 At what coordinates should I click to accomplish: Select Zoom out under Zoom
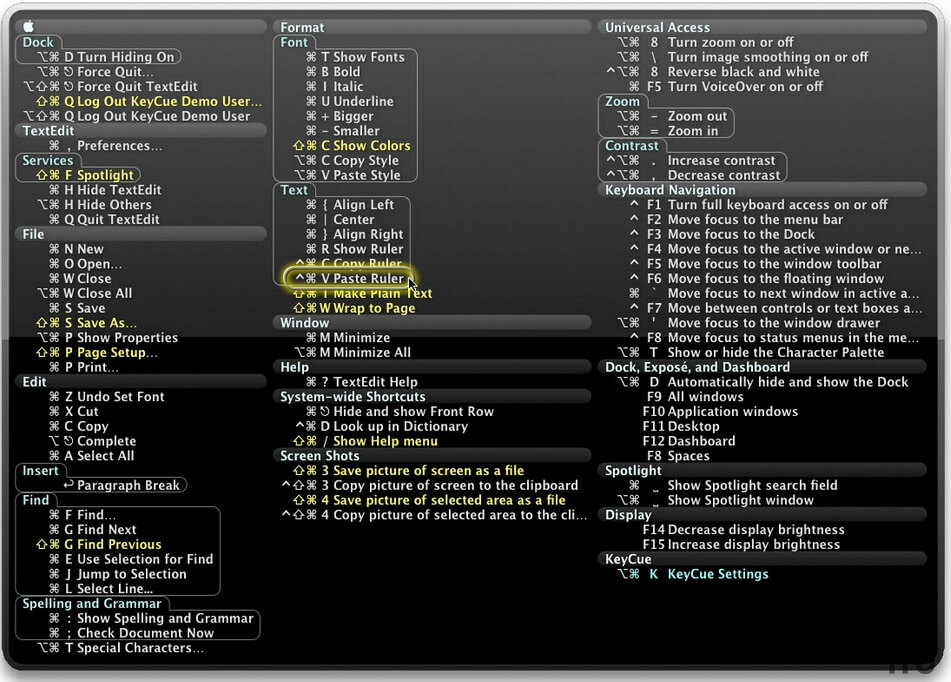[x=671, y=116]
